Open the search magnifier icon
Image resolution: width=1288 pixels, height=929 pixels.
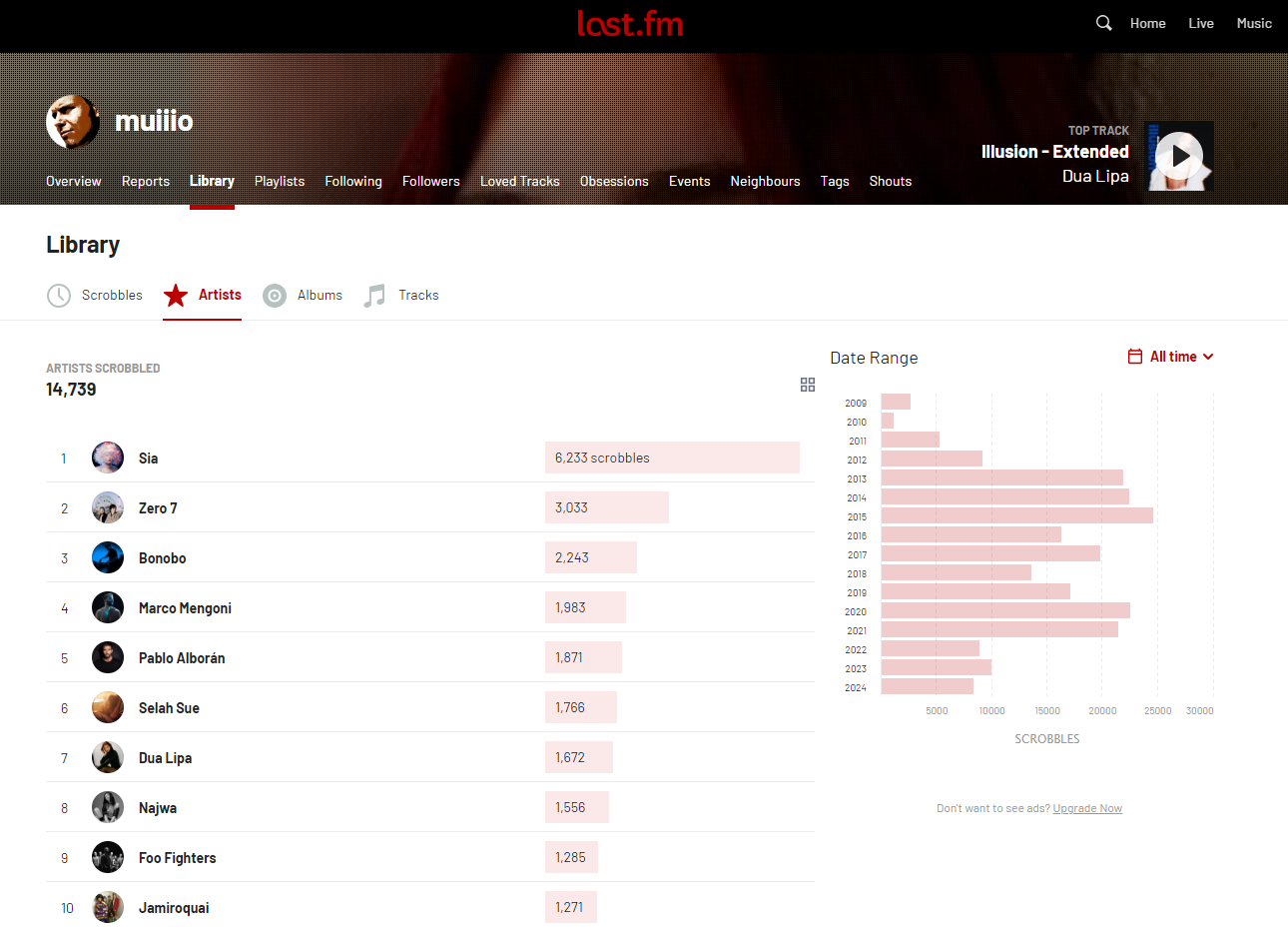click(x=1103, y=23)
